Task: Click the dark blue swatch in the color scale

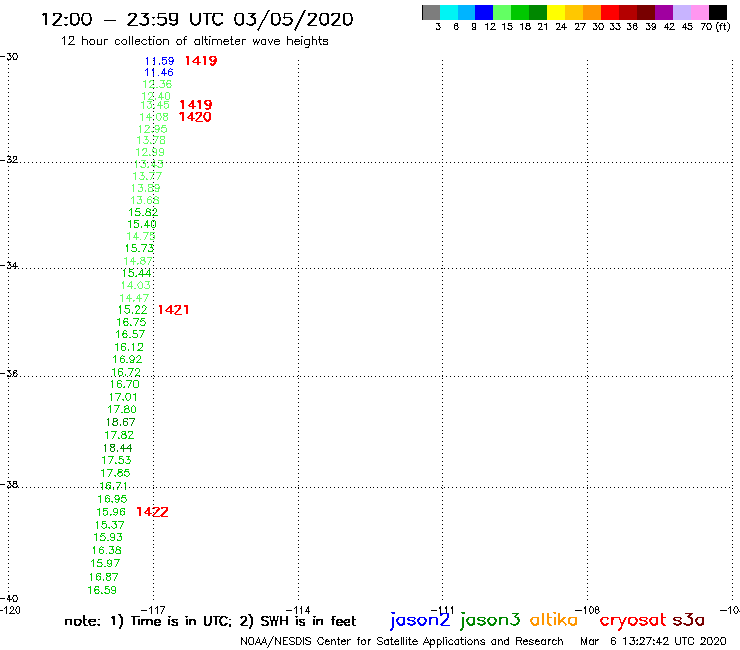Action: point(484,12)
